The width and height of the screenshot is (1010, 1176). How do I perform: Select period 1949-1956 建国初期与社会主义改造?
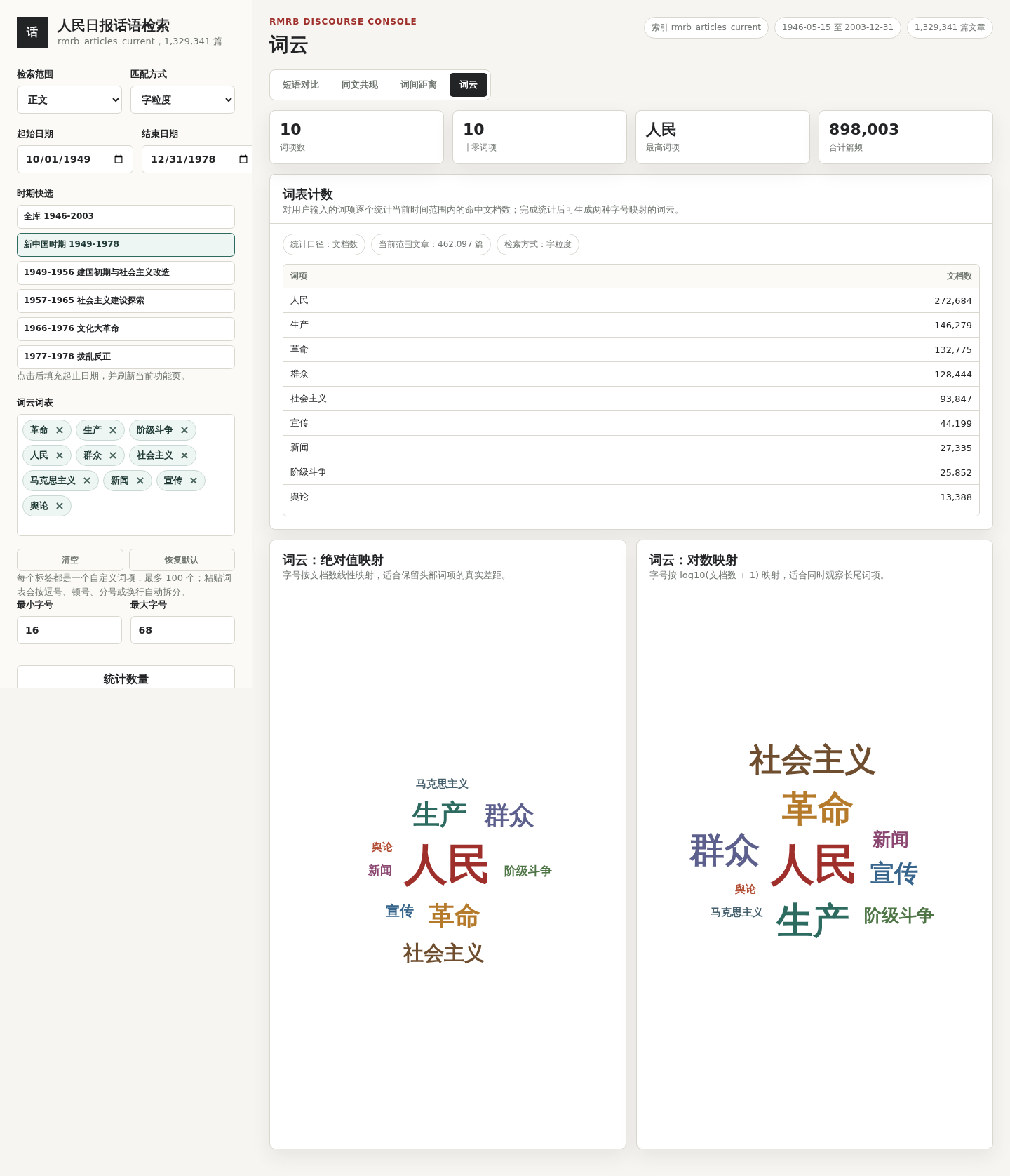pos(126,273)
